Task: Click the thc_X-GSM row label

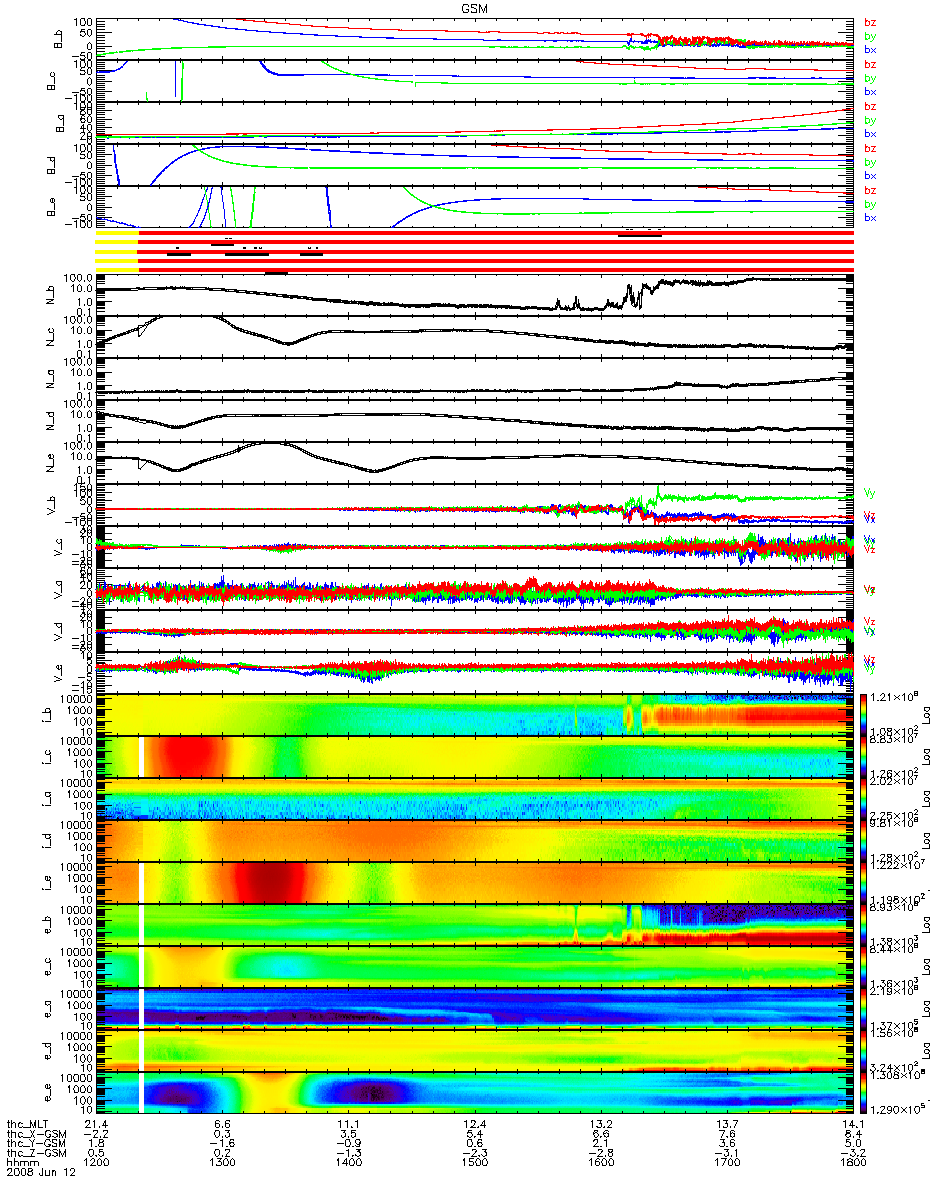Action: coord(34,1135)
